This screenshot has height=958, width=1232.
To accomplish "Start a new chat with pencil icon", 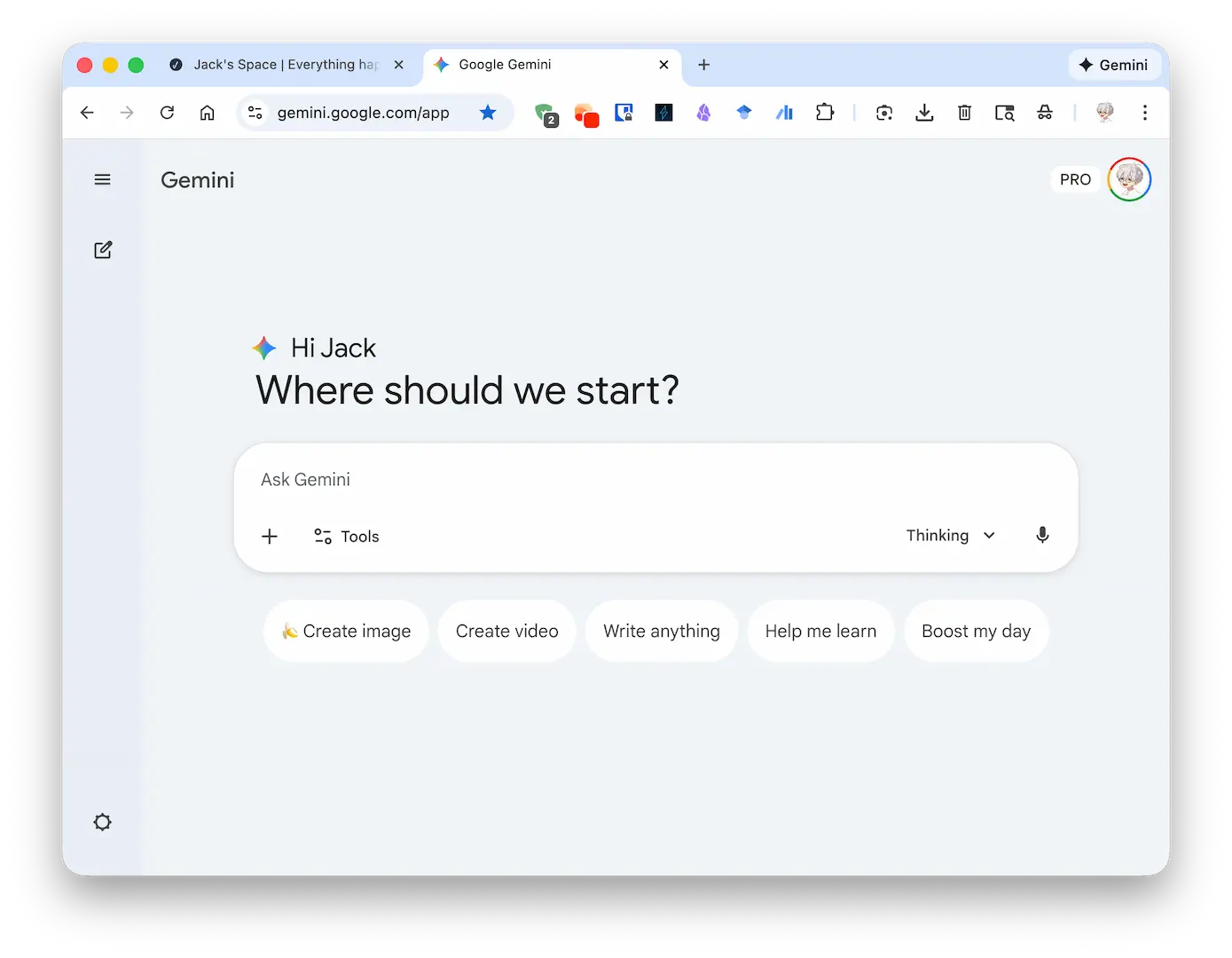I will click(103, 250).
